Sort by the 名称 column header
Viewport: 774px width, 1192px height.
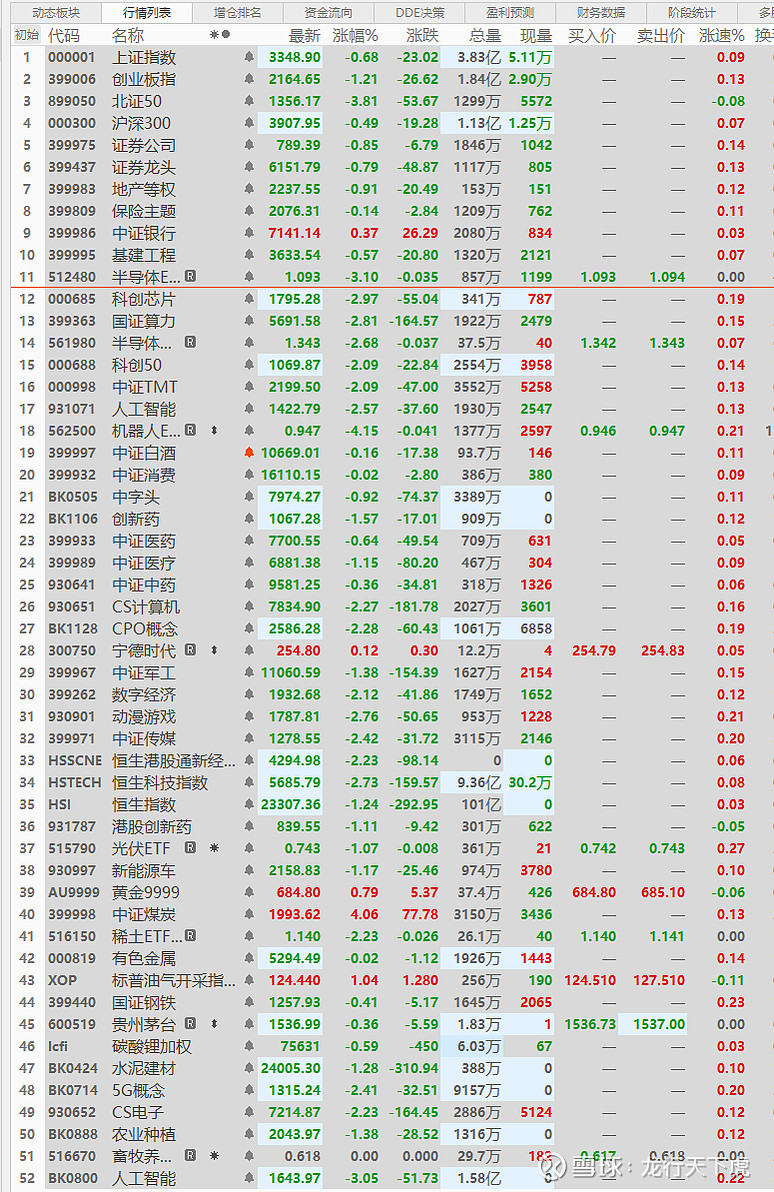[128, 36]
